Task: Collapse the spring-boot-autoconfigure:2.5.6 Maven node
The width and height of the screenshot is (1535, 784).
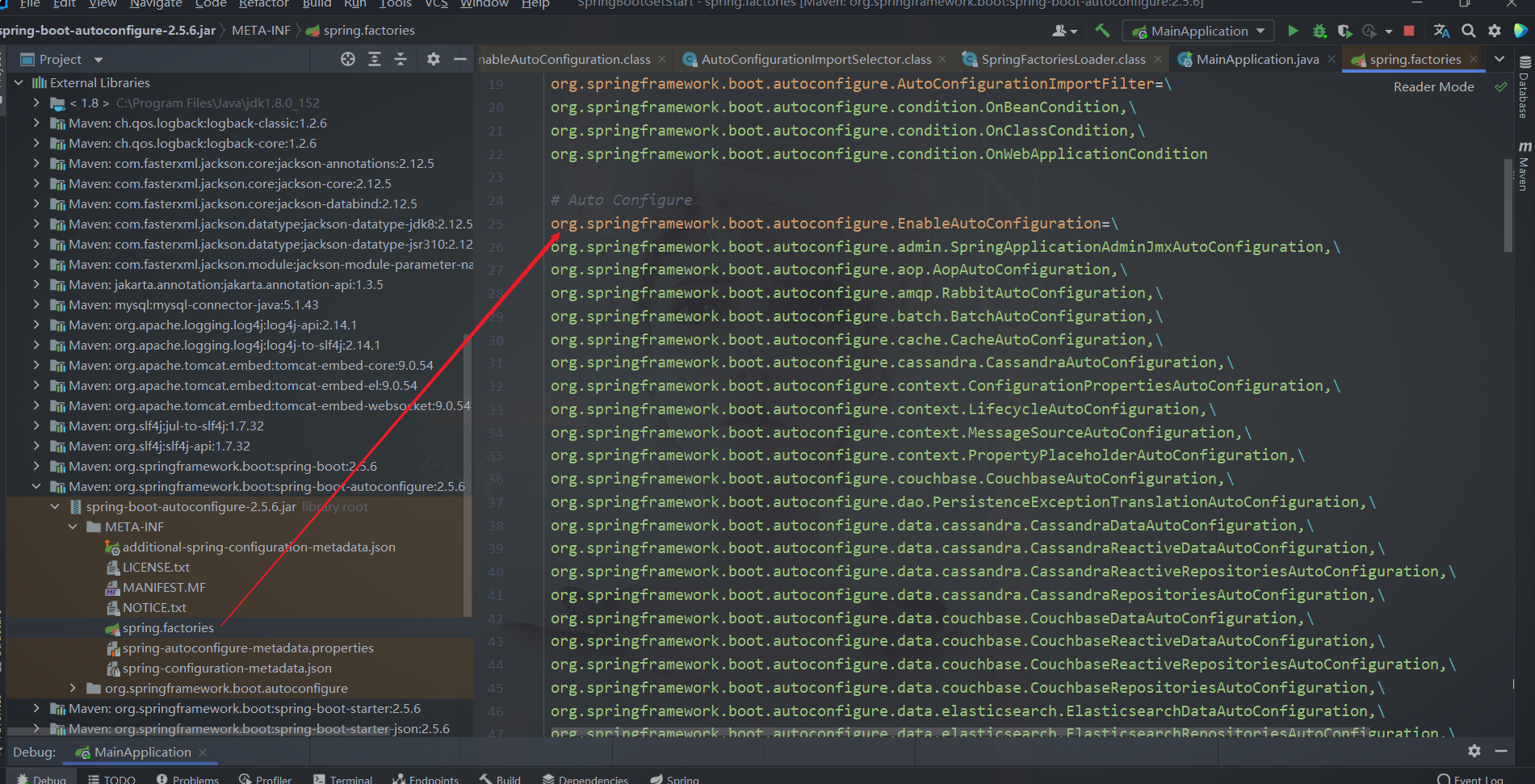Action: [36, 486]
